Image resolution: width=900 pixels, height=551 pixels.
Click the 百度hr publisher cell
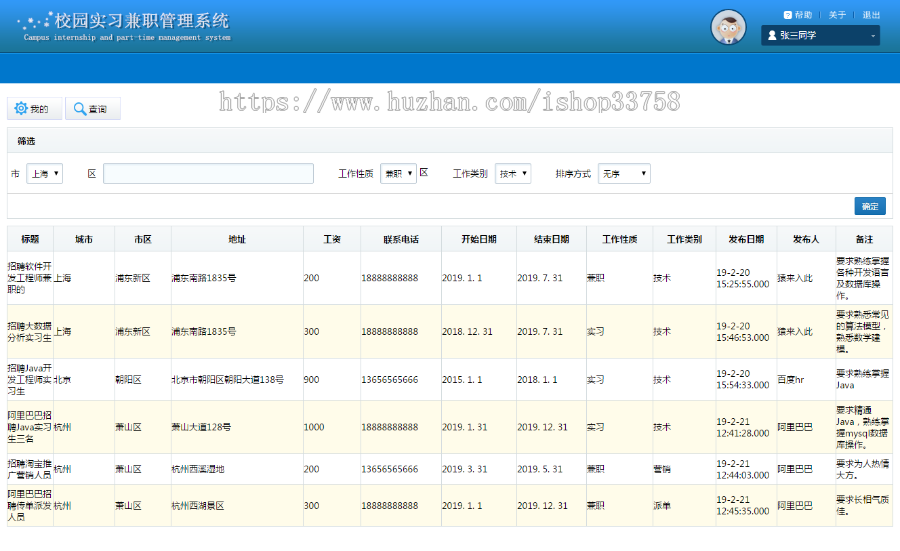pyautogui.click(x=806, y=379)
